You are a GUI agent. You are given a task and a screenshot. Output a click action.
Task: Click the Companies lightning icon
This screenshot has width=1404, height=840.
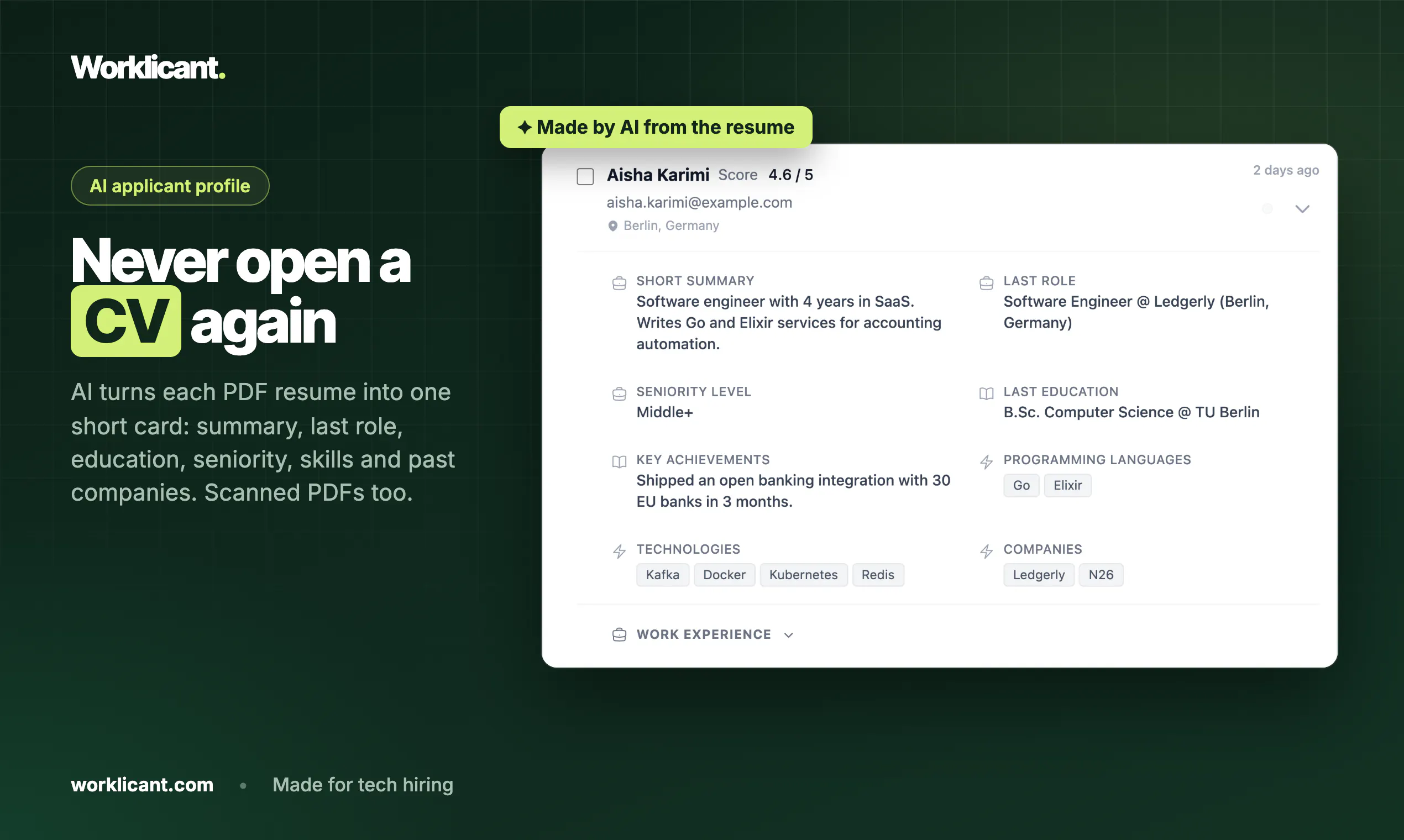pyautogui.click(x=986, y=552)
